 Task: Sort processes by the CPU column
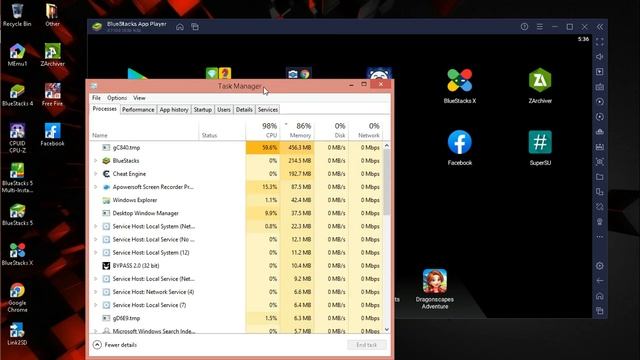point(263,130)
